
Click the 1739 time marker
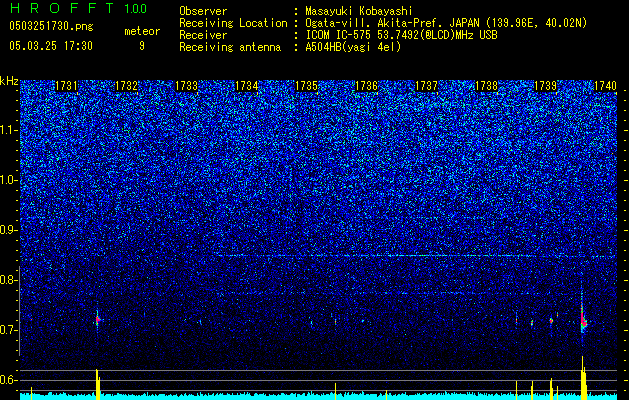[x=546, y=86]
